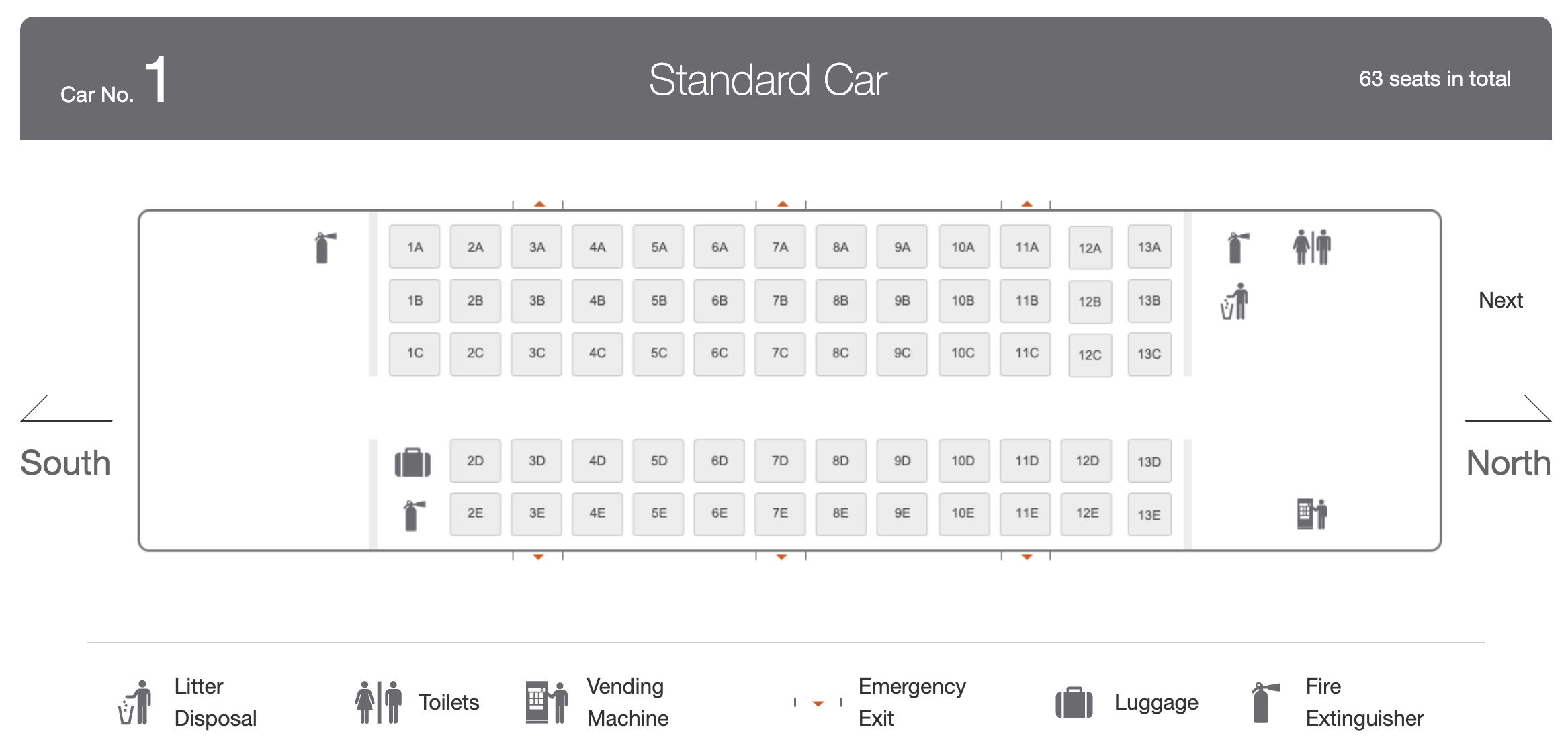Click the vending machine icon inside the car
Image resolution: width=1568 pixels, height=748 pixels.
click(x=1311, y=514)
